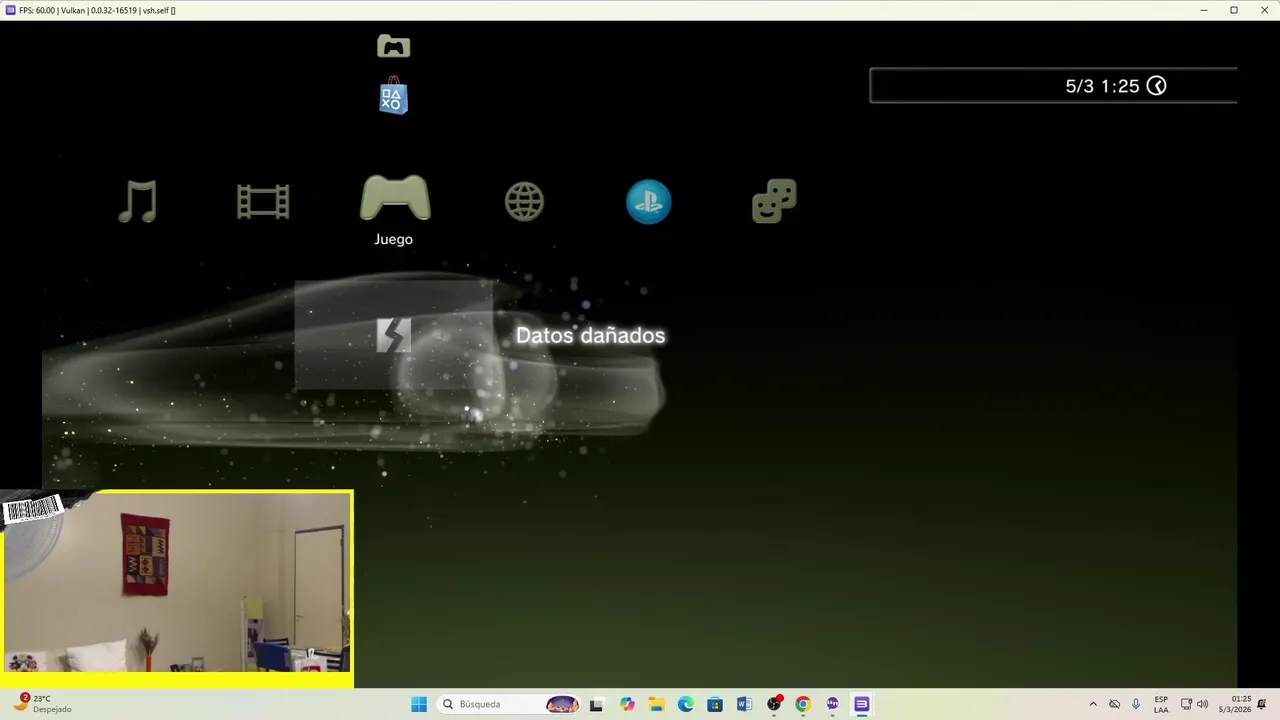Open network settings from the tray
Image resolution: width=1280 pixels, height=720 pixels.
(1186, 704)
